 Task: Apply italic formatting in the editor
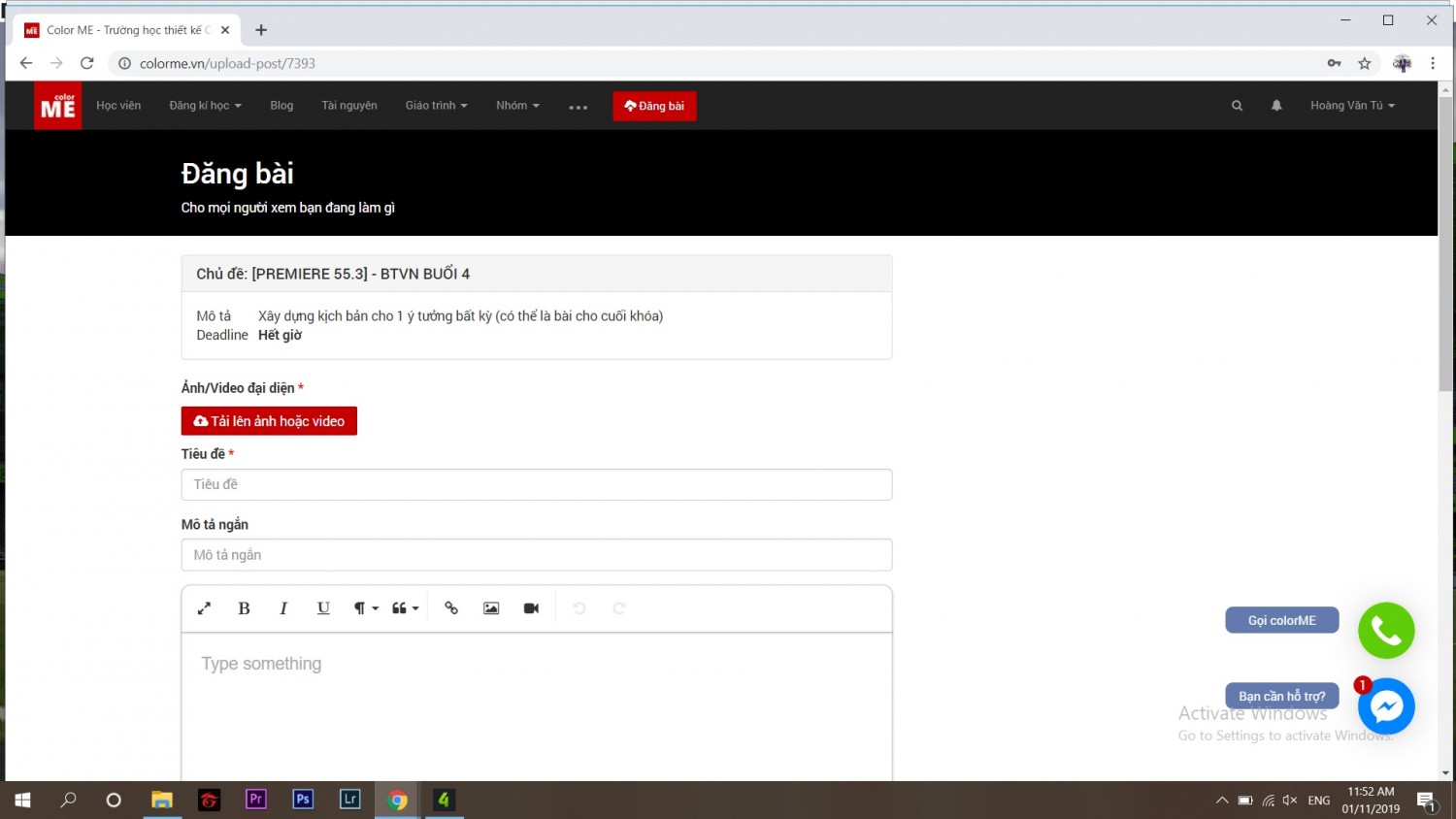(283, 608)
